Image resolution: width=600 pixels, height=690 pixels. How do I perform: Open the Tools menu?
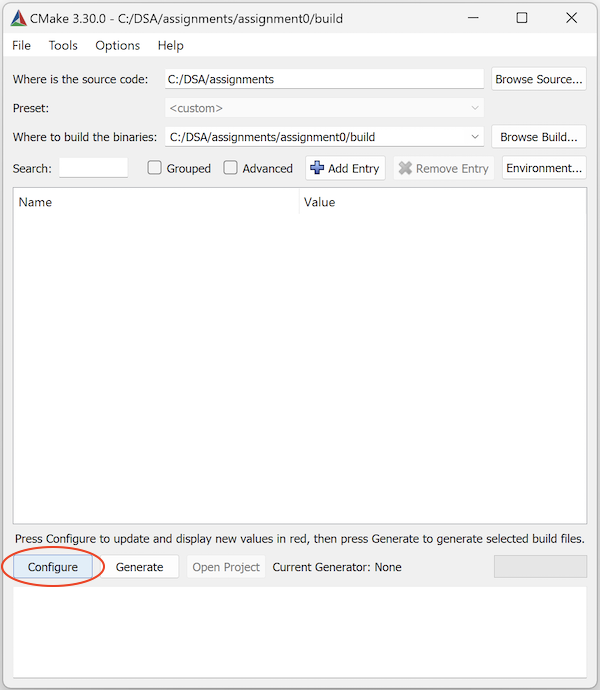(63, 45)
